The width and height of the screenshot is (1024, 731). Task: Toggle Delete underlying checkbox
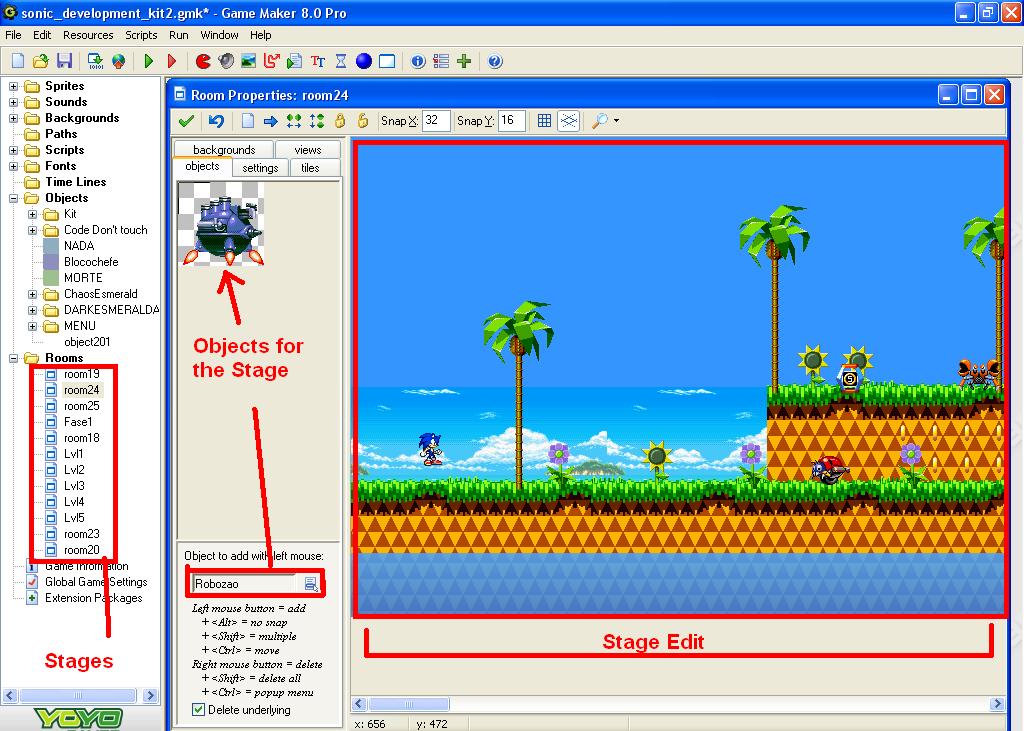(x=199, y=709)
